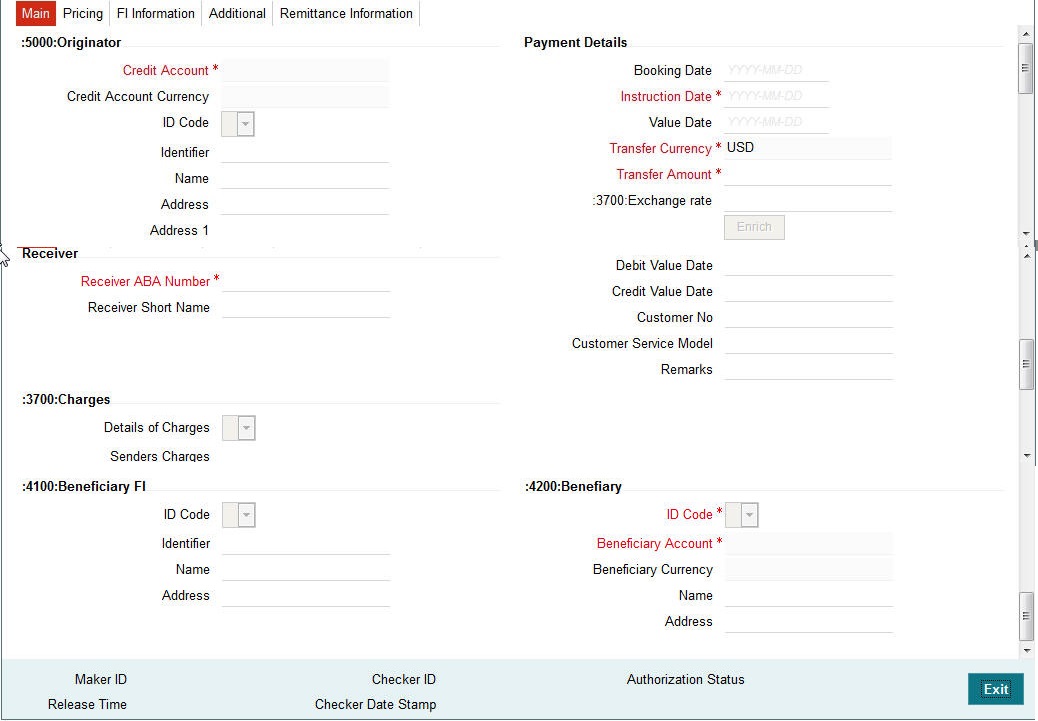This screenshot has width=1038, height=721.
Task: Click the Payment Details section heading
Action: point(575,42)
